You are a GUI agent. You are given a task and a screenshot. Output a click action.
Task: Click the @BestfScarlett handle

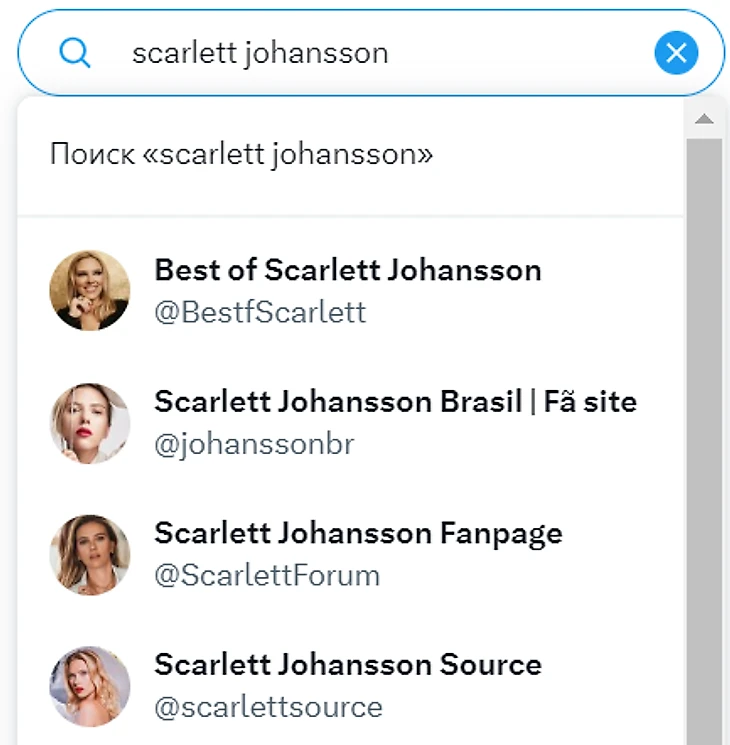pyautogui.click(x=260, y=313)
